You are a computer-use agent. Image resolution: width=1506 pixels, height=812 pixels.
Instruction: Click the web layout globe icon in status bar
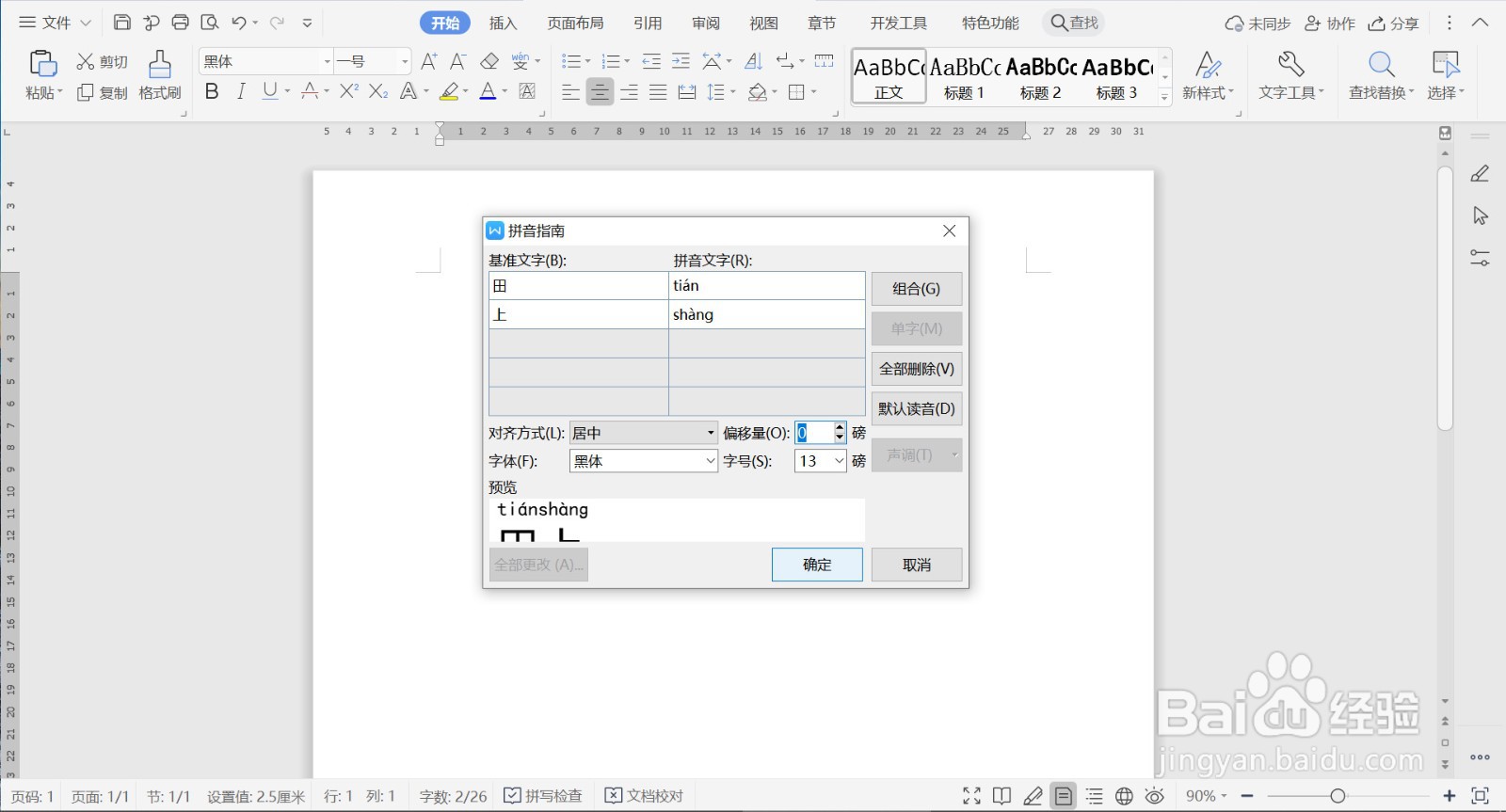click(x=1124, y=796)
